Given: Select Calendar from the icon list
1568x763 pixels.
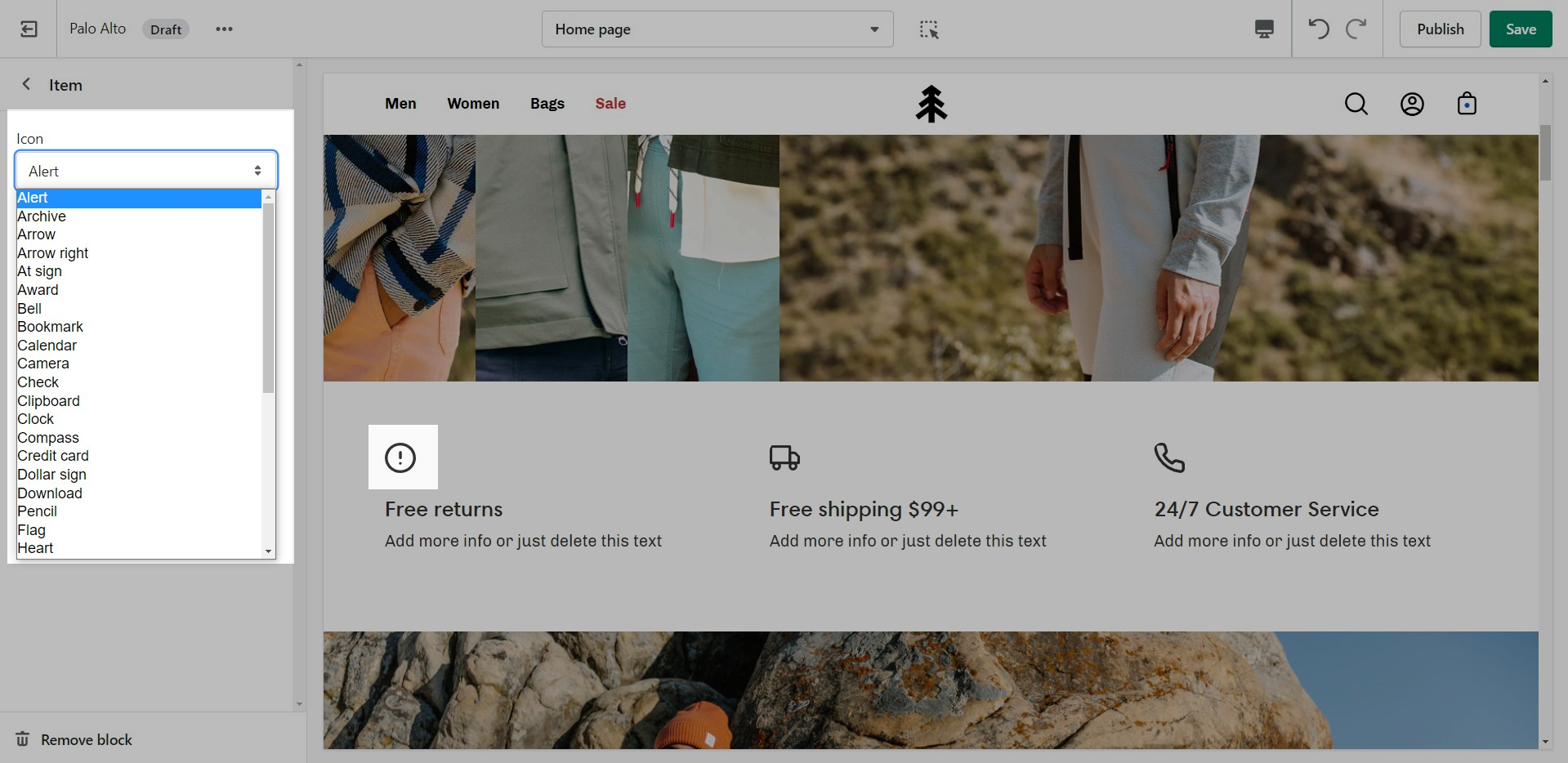Looking at the screenshot, I should (x=47, y=346).
